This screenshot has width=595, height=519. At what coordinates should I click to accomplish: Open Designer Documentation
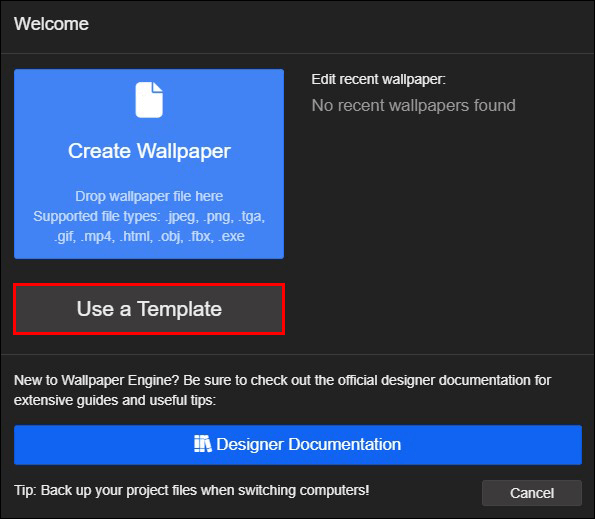click(x=298, y=445)
